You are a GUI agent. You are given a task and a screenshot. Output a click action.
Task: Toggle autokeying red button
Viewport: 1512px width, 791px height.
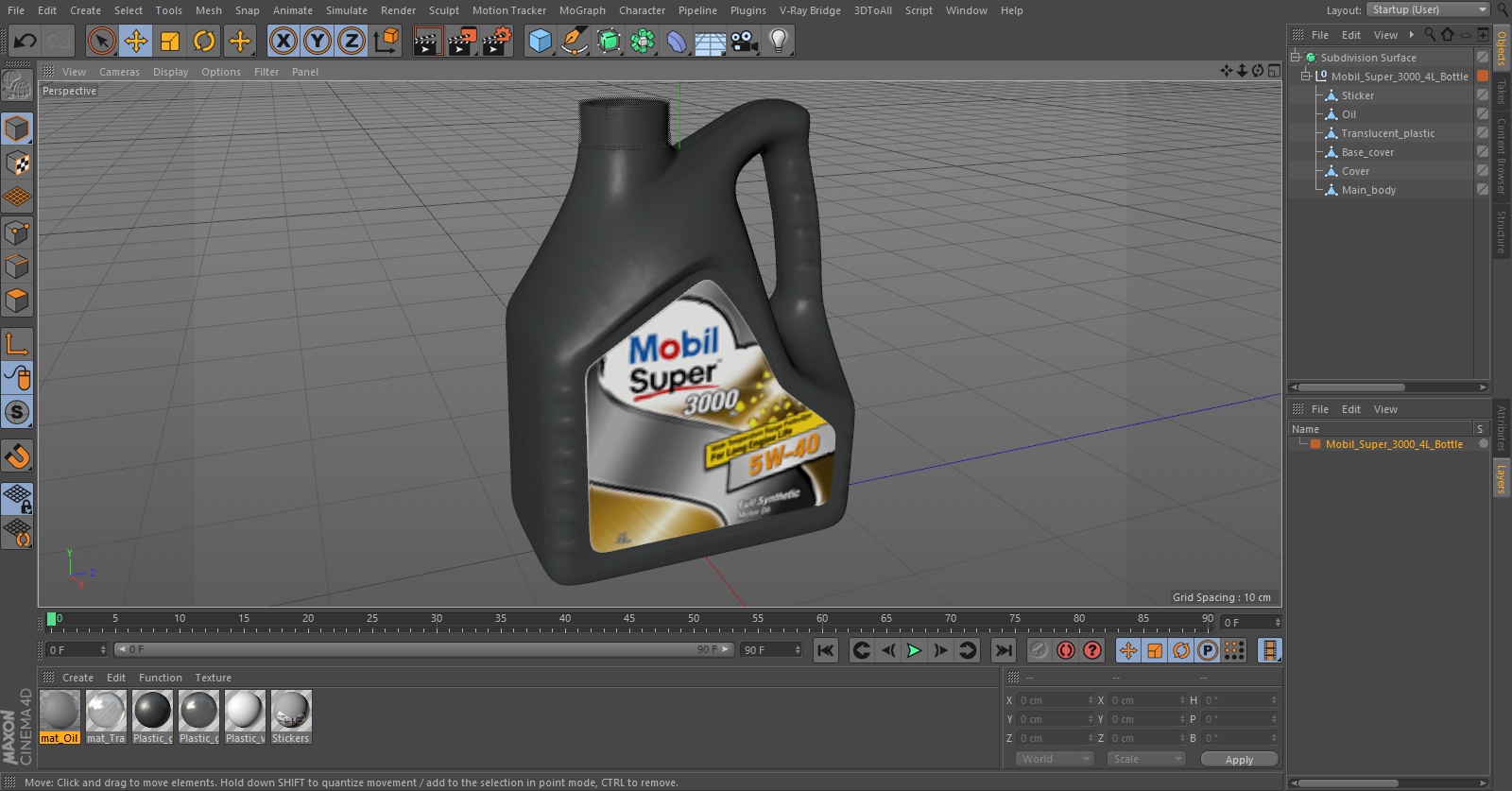coord(1066,650)
